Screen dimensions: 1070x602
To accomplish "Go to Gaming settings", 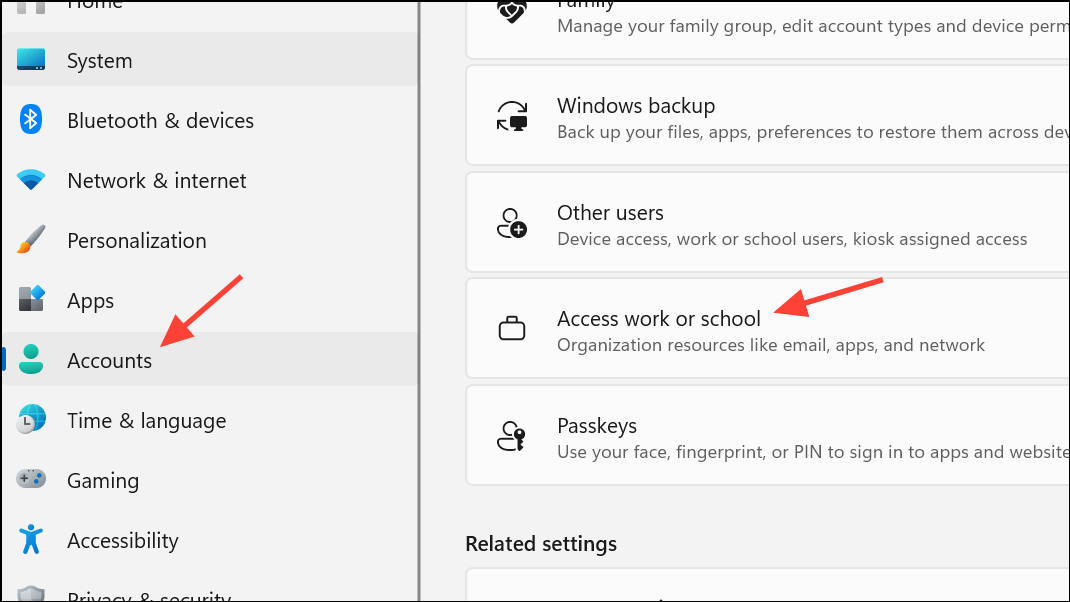I will click(210, 481).
